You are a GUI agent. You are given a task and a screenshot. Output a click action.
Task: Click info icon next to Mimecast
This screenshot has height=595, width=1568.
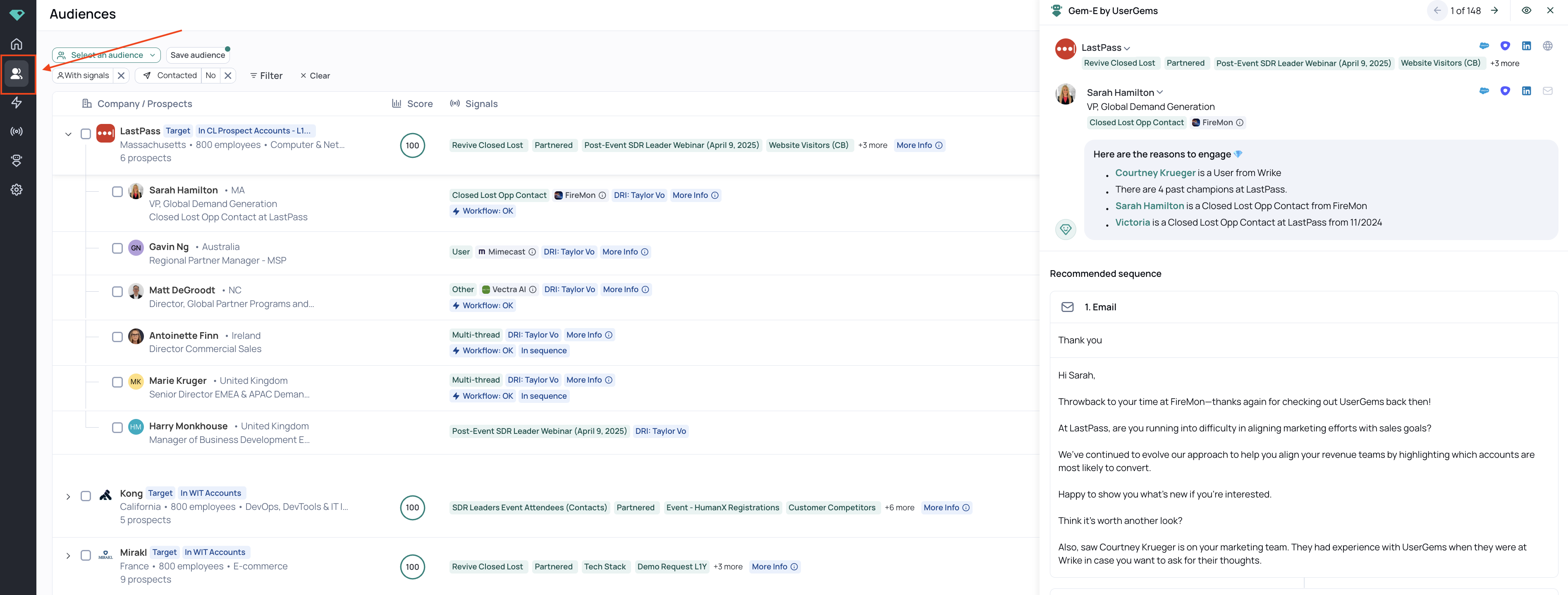532,252
